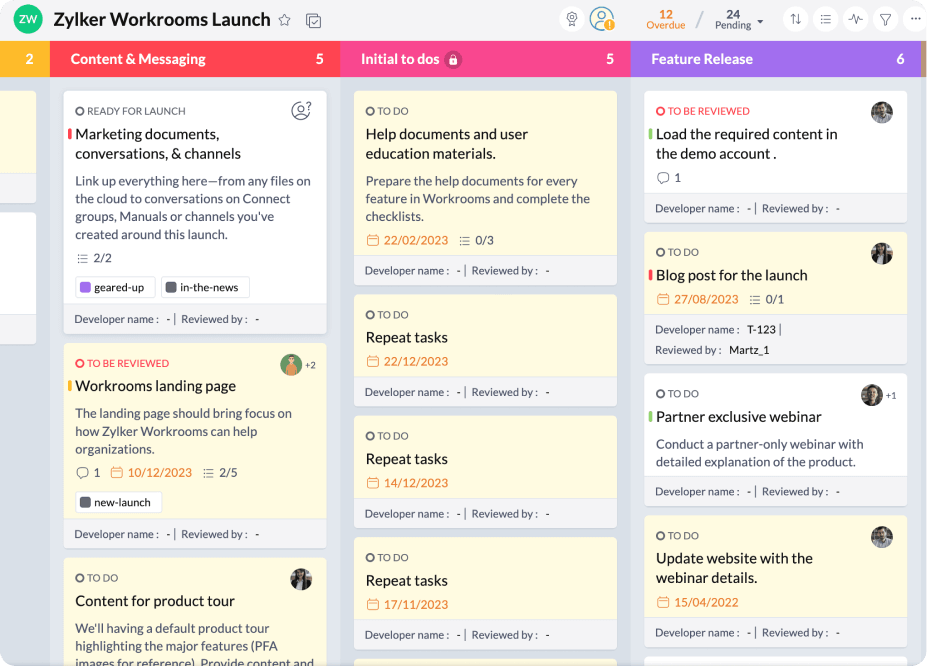This screenshot has height=666, width=927.
Task: Expand the 24 Pending dropdown arrow
Action: tap(760, 22)
